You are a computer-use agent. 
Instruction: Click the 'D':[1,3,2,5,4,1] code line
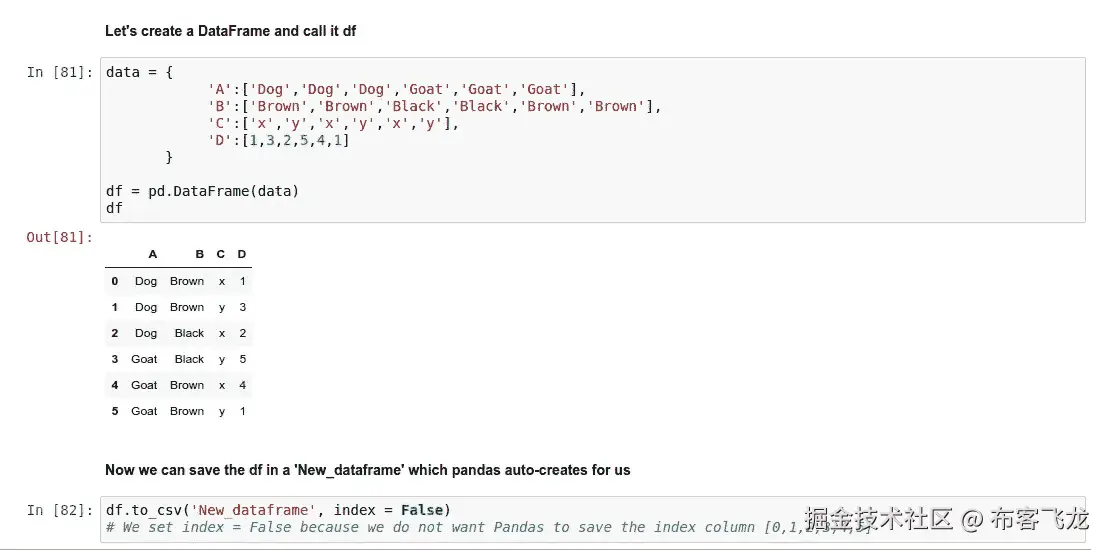click(278, 140)
